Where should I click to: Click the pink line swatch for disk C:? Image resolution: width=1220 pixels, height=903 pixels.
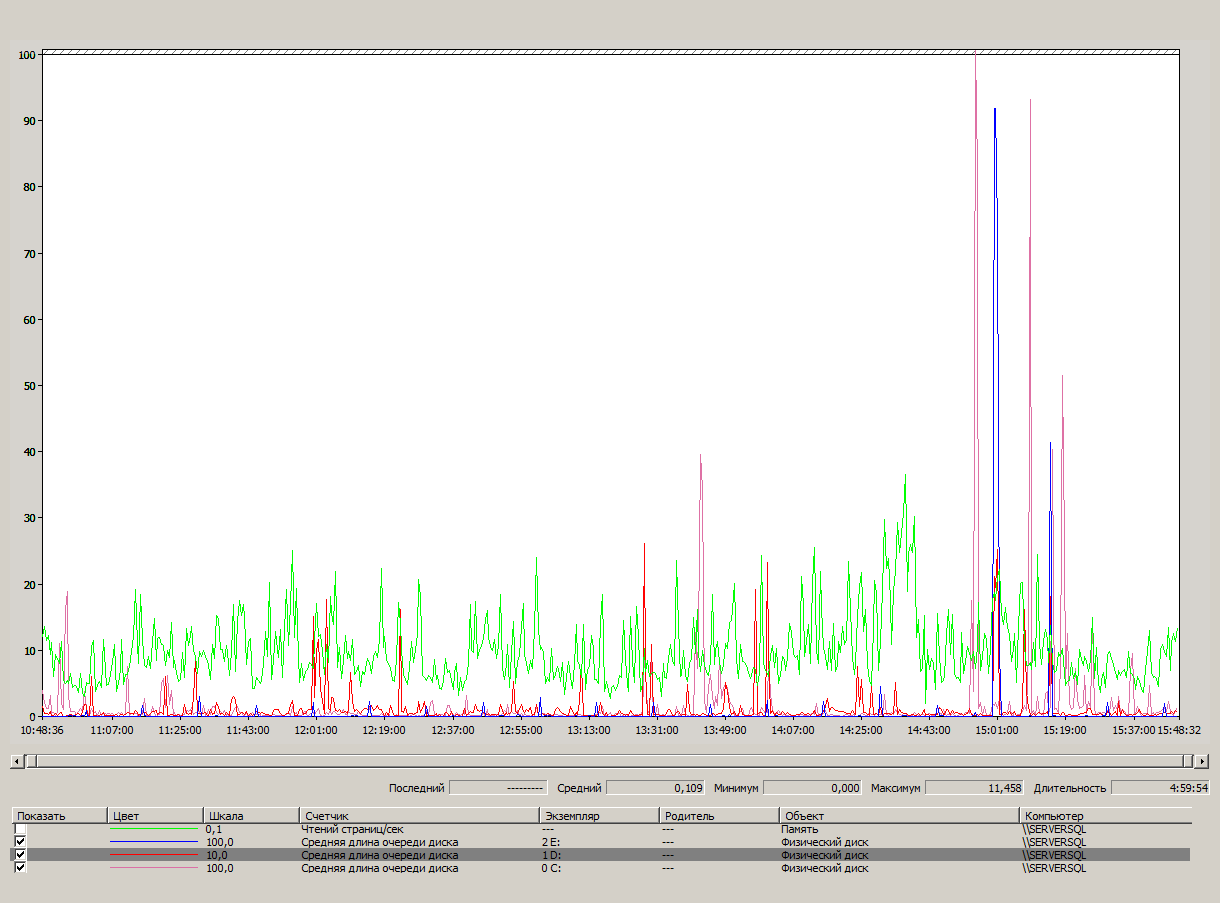[153, 868]
